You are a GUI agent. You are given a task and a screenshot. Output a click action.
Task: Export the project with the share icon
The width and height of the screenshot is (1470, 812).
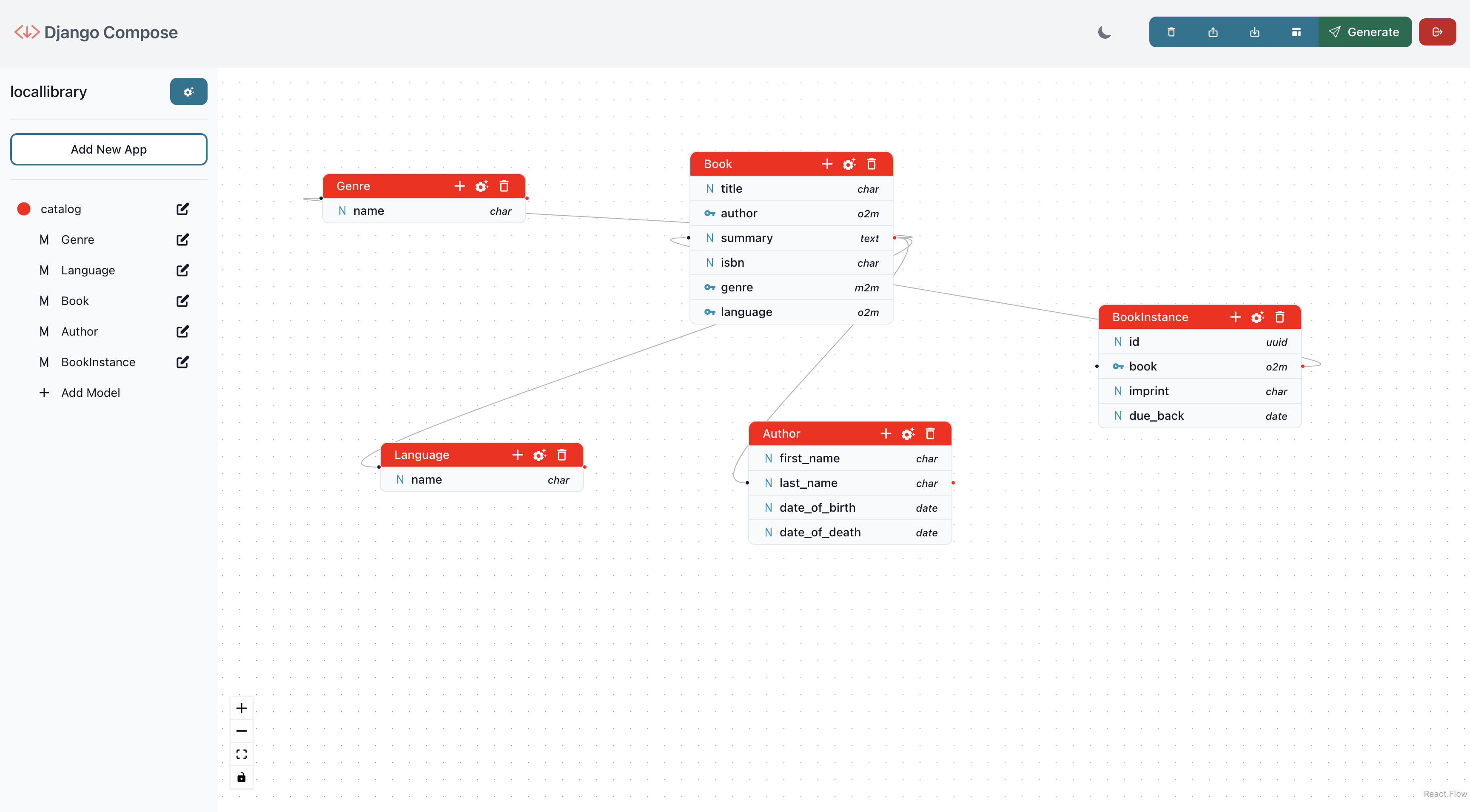click(1213, 31)
